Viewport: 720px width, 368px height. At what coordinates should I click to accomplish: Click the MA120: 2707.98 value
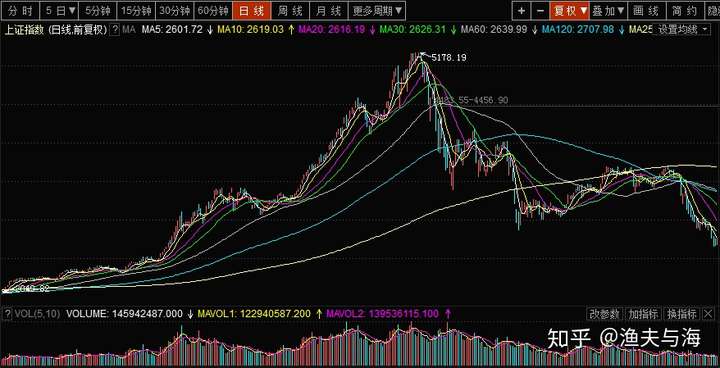578,30
